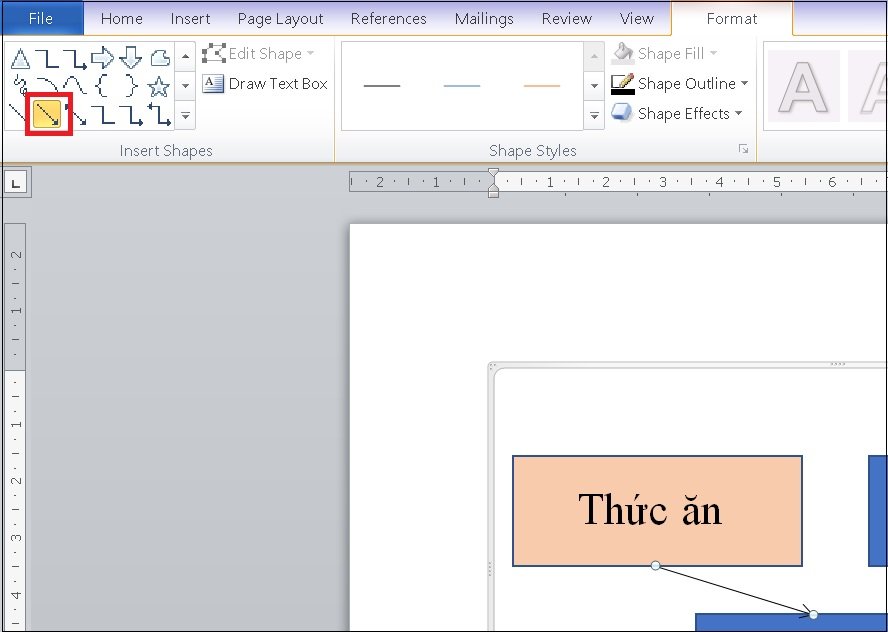Apply the dark gray line shape style
The width and height of the screenshot is (888, 632).
[x=382, y=86]
